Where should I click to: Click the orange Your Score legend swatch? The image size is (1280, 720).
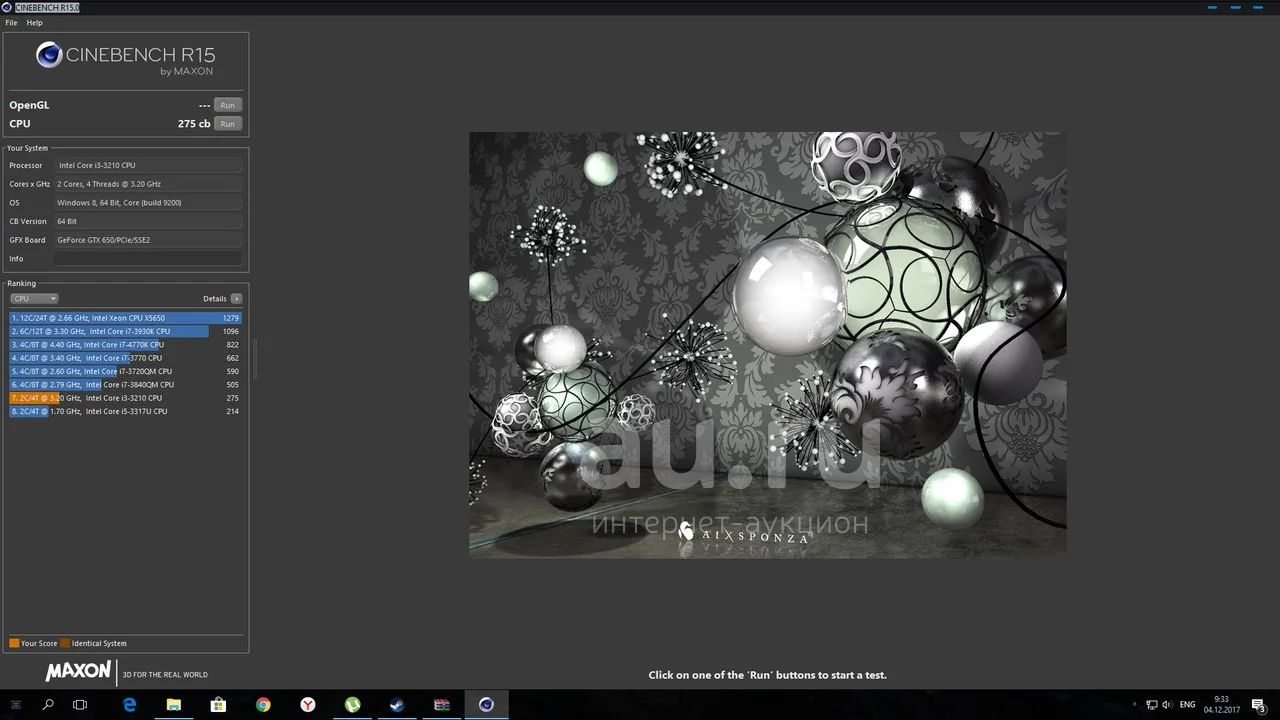click(14, 644)
